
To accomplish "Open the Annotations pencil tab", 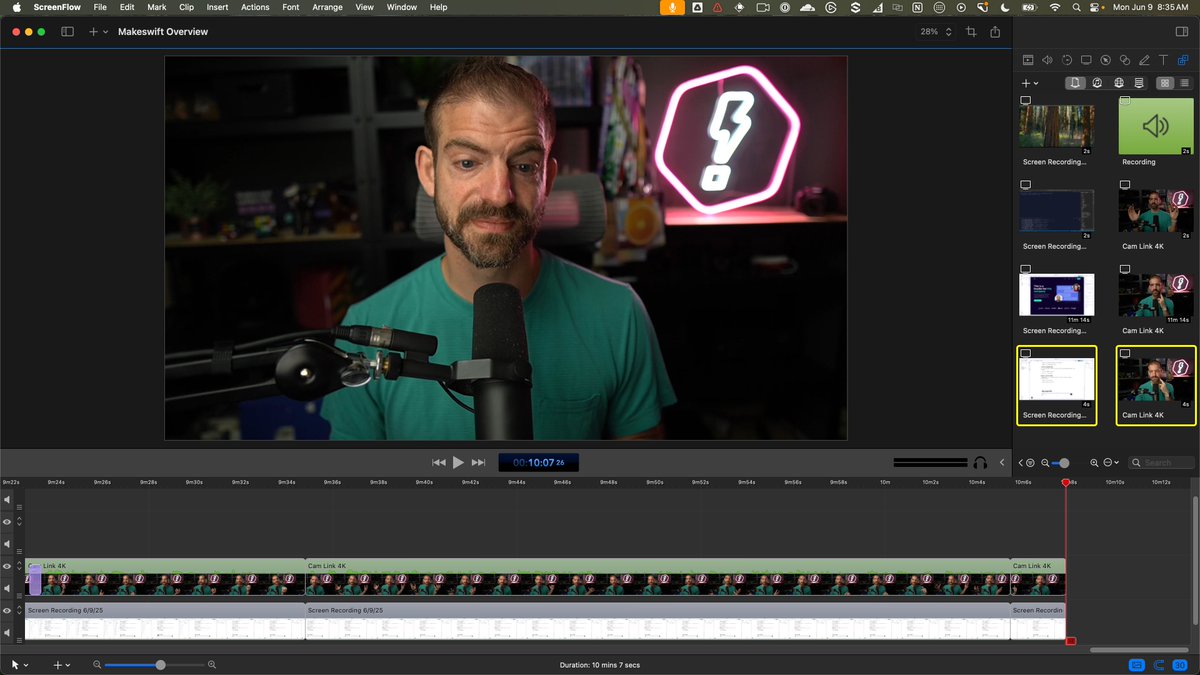I will 1144,60.
